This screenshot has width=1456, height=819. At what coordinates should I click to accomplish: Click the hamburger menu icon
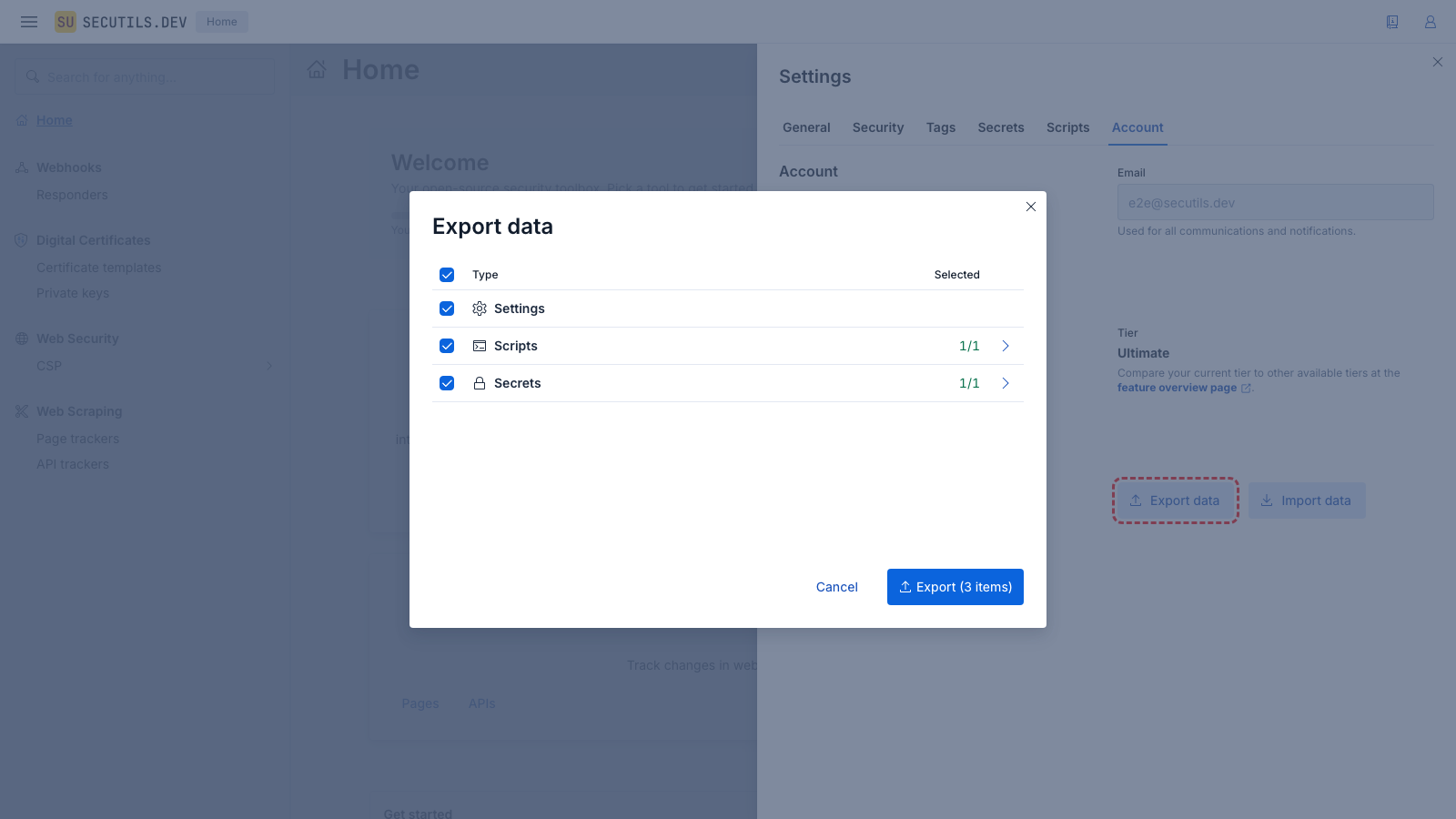coord(29,22)
